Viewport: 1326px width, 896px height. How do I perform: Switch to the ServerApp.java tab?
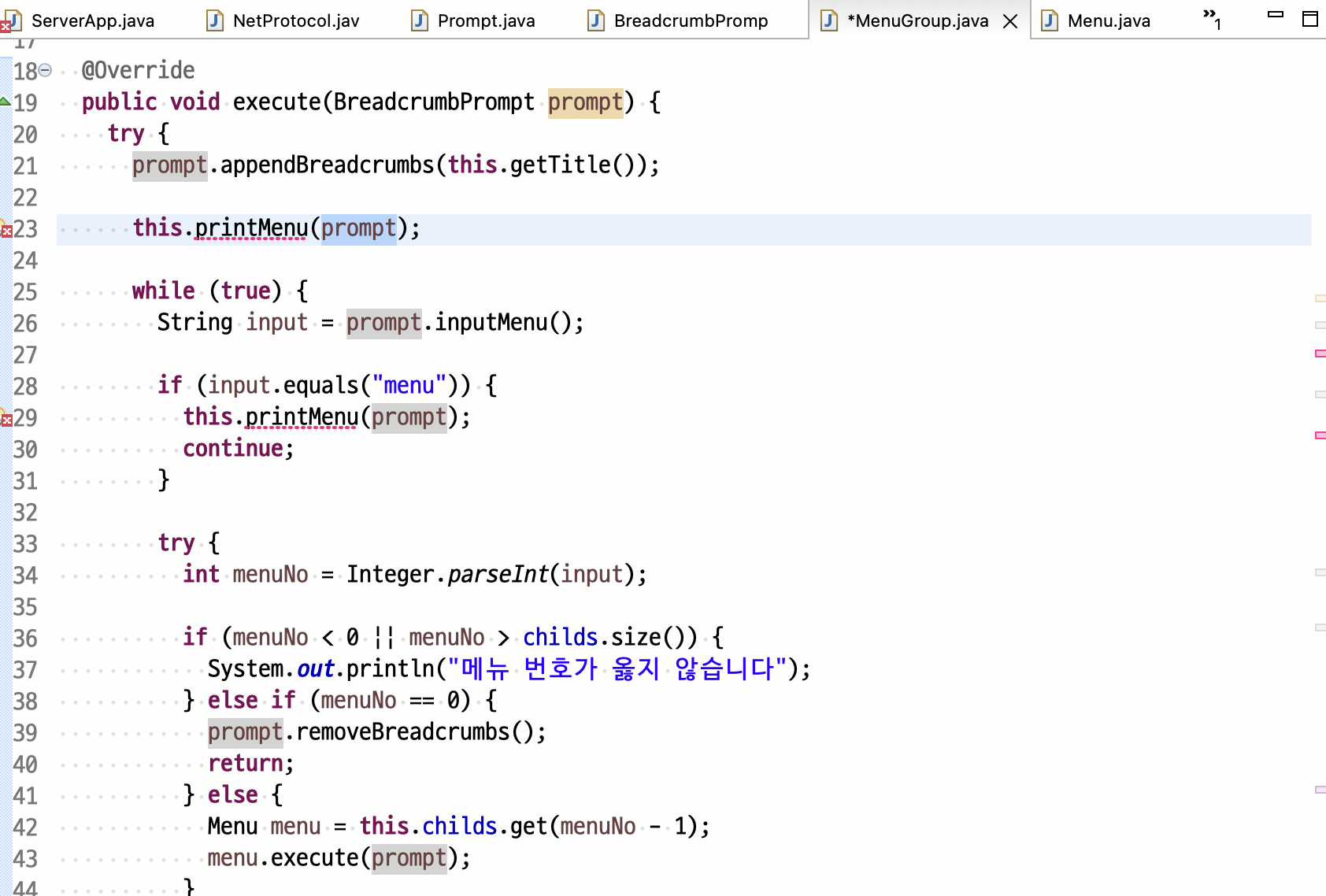click(x=93, y=20)
